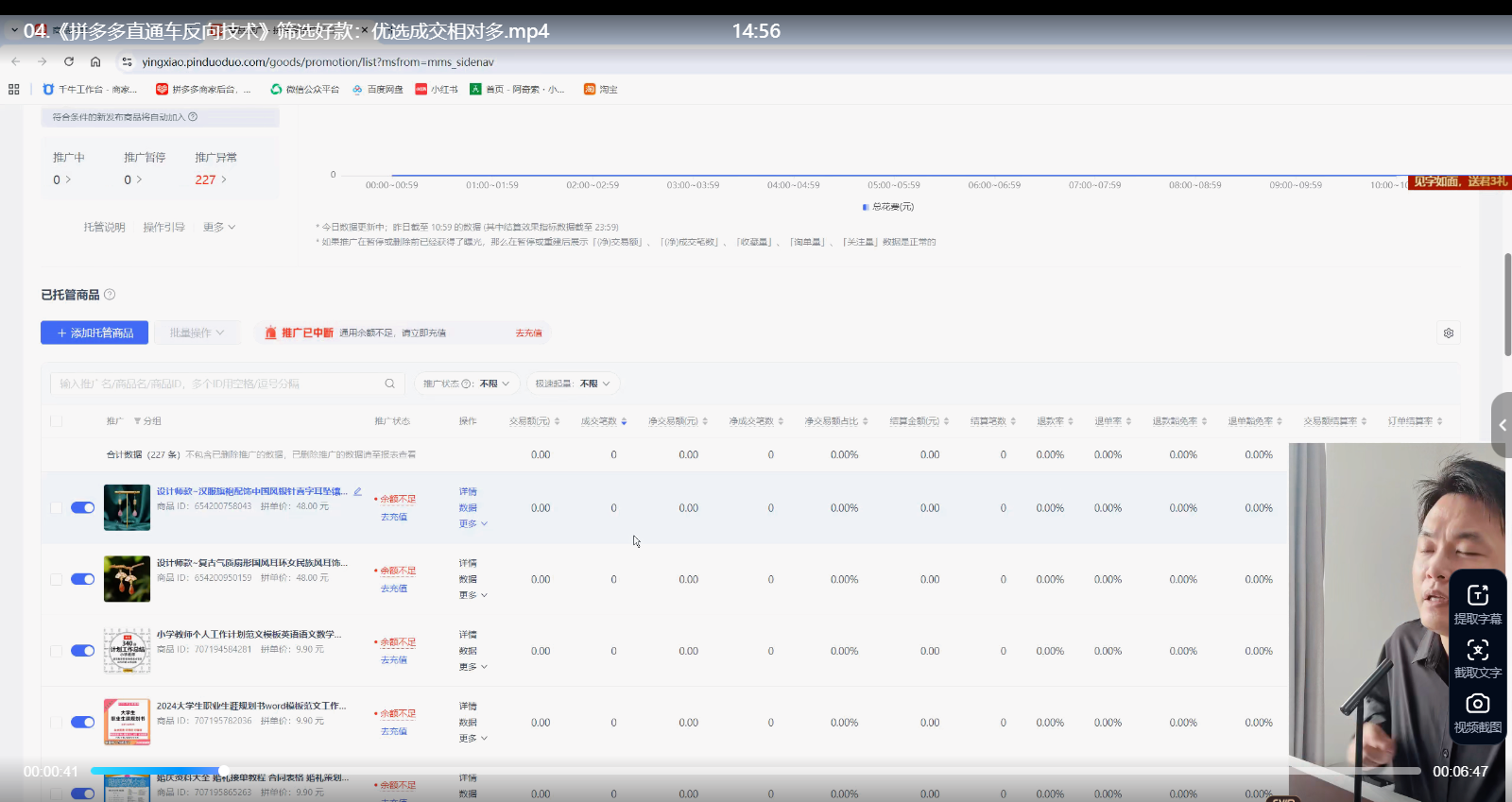
Task: Click the help icon next to 已托管商品
Action: coord(110,295)
